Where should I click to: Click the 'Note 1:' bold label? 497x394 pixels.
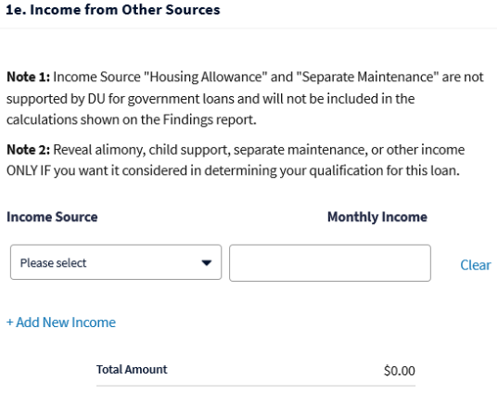[28, 77]
